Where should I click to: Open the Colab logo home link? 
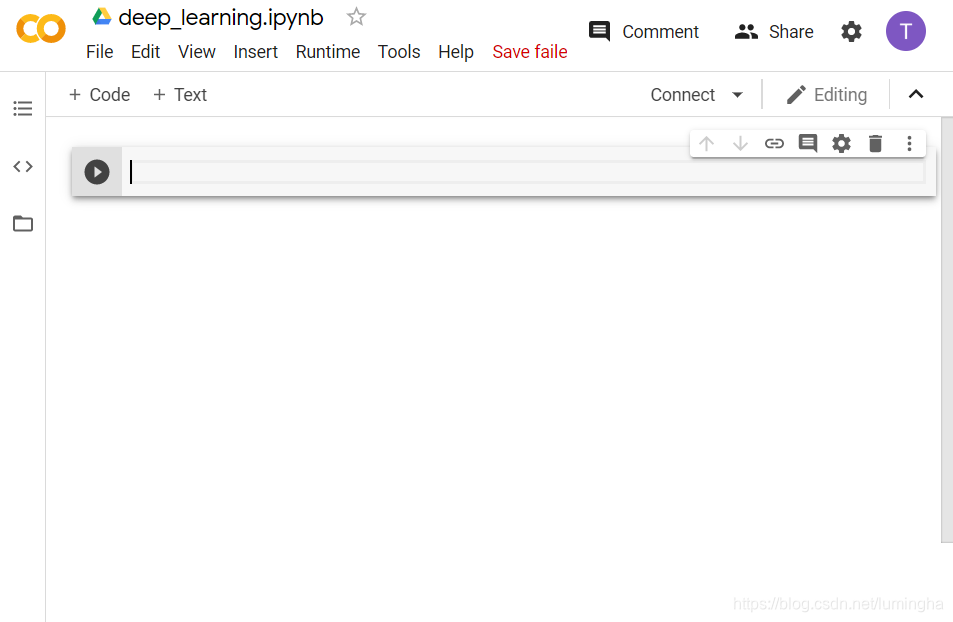click(x=41, y=29)
